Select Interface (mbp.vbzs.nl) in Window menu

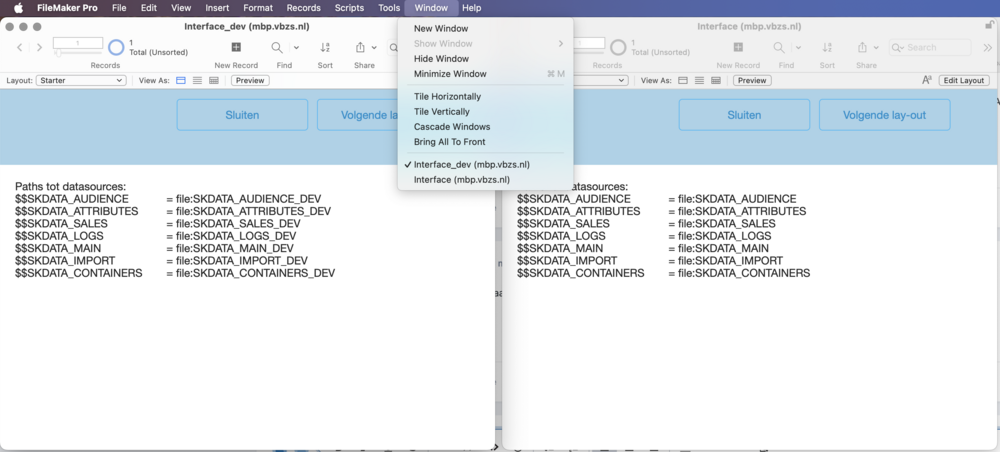(x=461, y=180)
